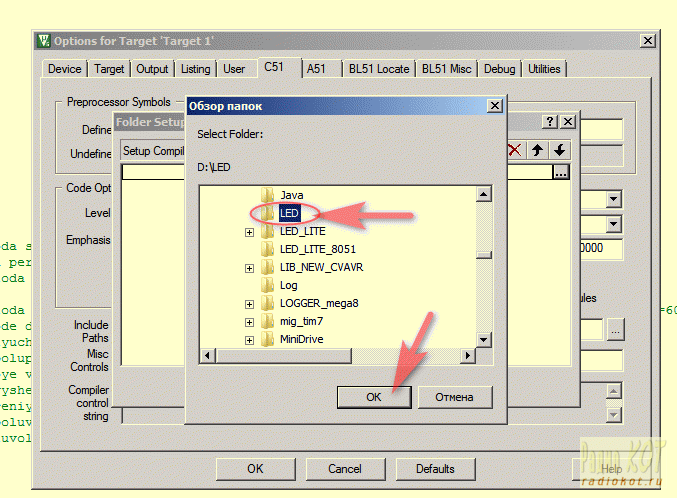
Task: Select the mig_tim7 folder
Action: (x=301, y=321)
